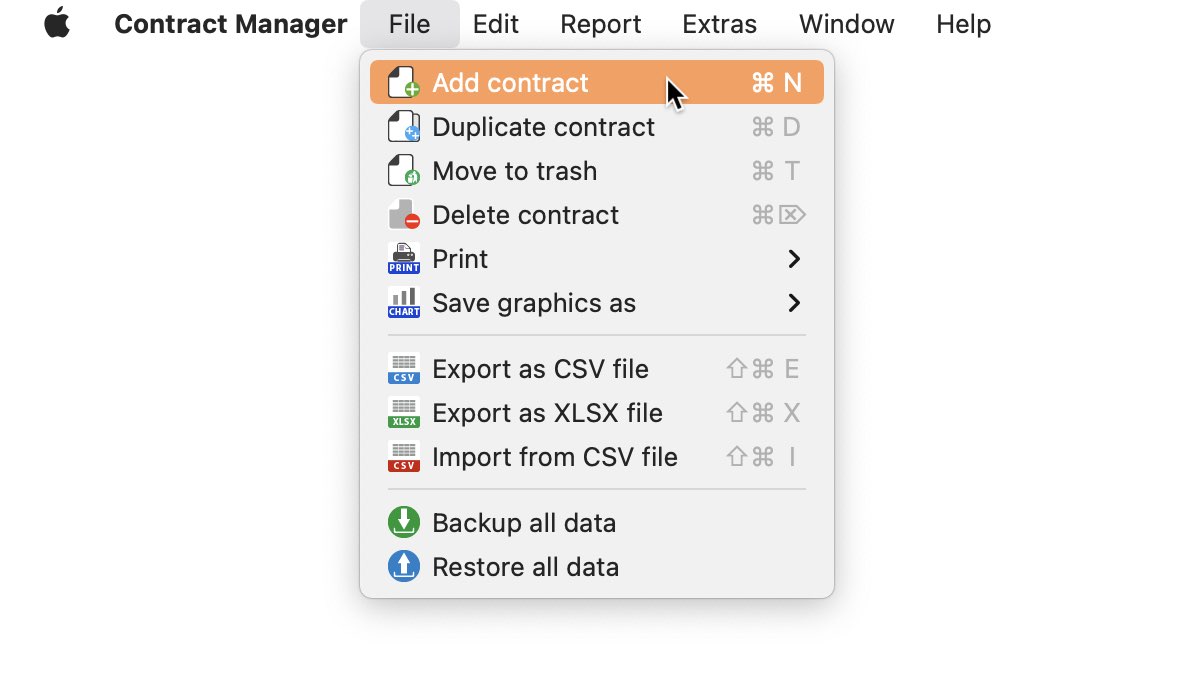Click the Save graphics chart icon
The image size is (1200, 700).
tap(404, 303)
